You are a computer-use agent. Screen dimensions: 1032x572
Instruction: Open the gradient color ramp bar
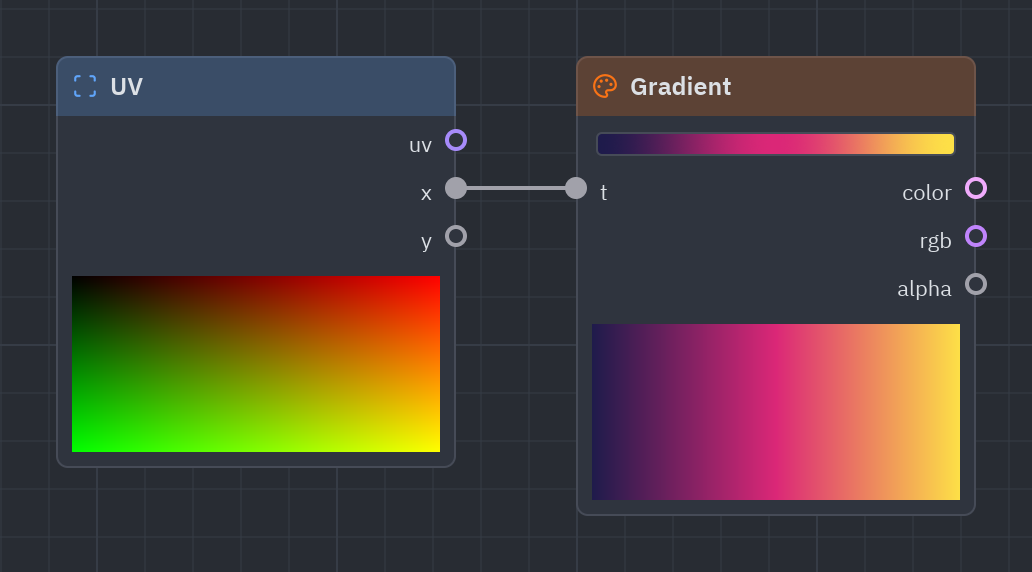775,144
